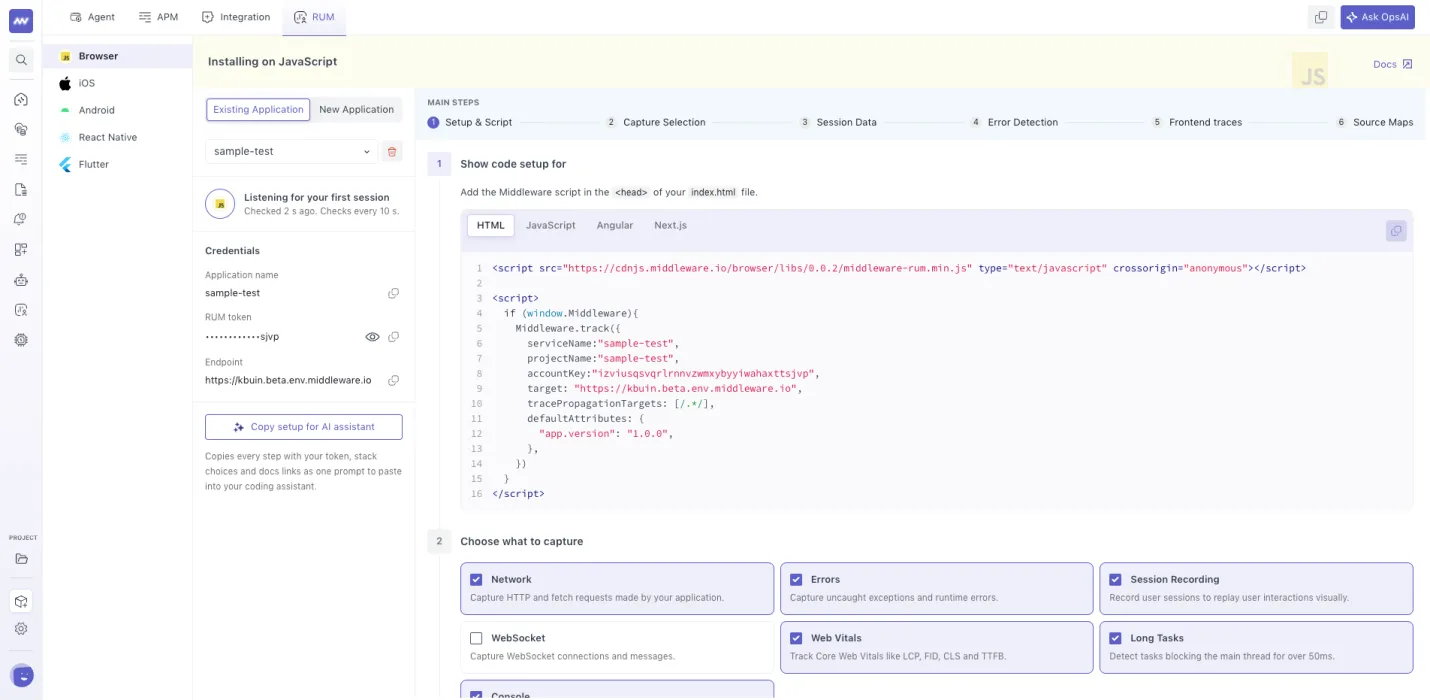The image size is (1430, 700).
Task: Show the Angular code setup
Action: click(615, 225)
